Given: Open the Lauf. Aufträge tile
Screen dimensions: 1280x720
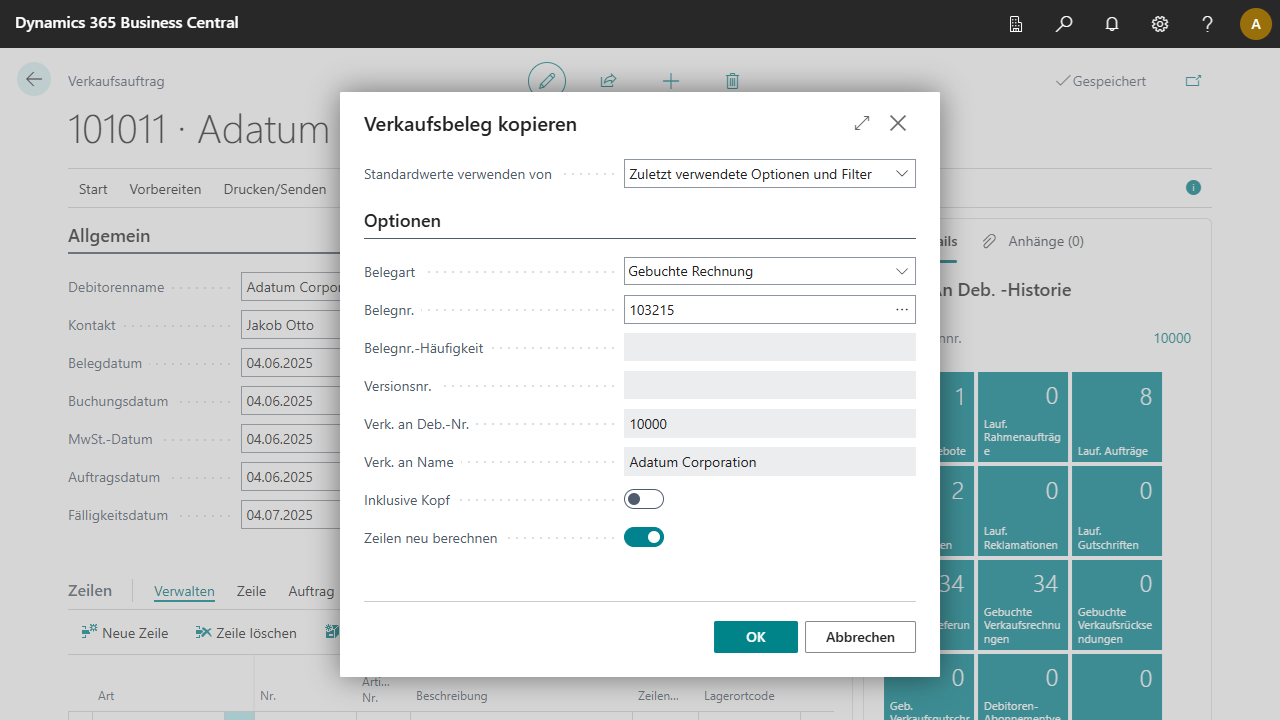Looking at the screenshot, I should [x=1116, y=418].
